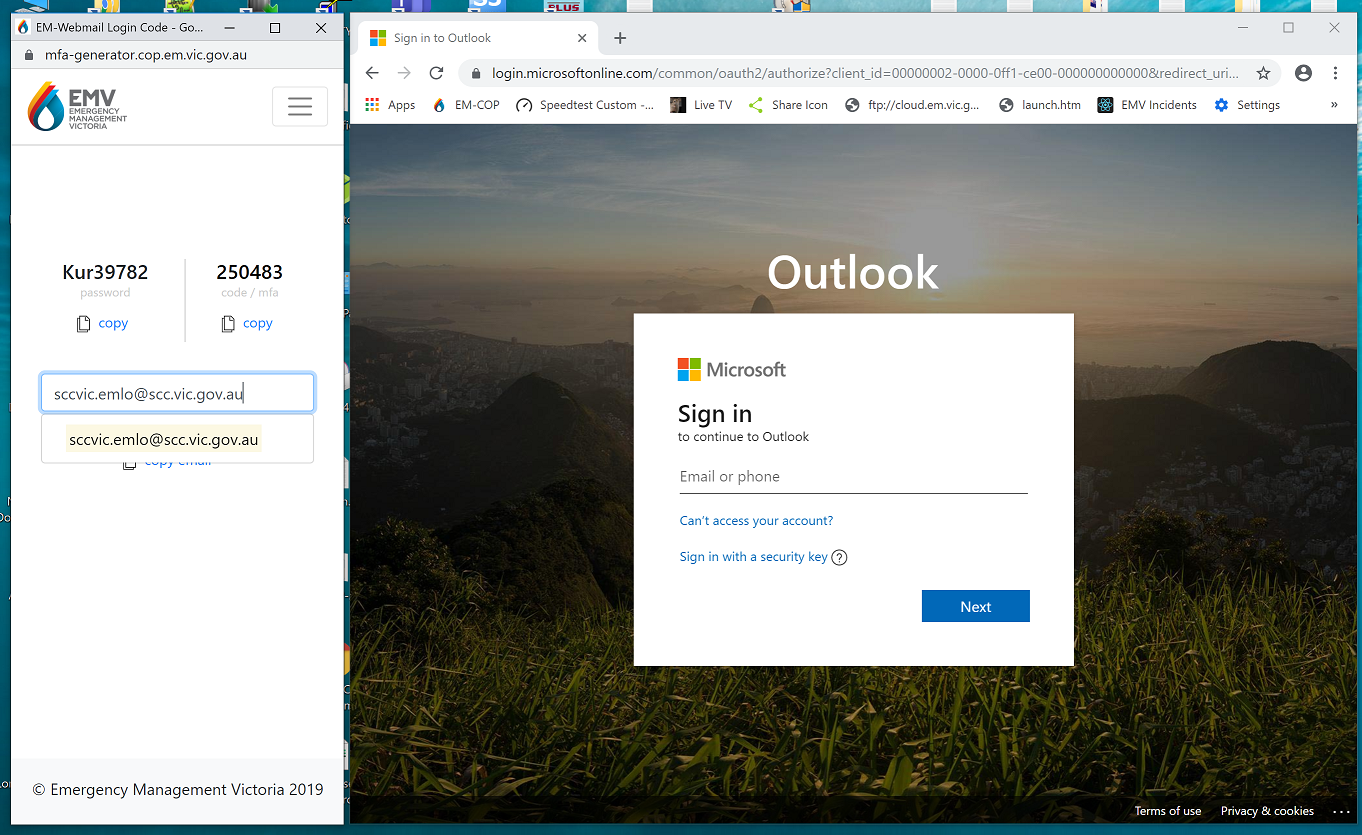
Task: Click the copy icon under code / mfa
Action: click(228, 324)
